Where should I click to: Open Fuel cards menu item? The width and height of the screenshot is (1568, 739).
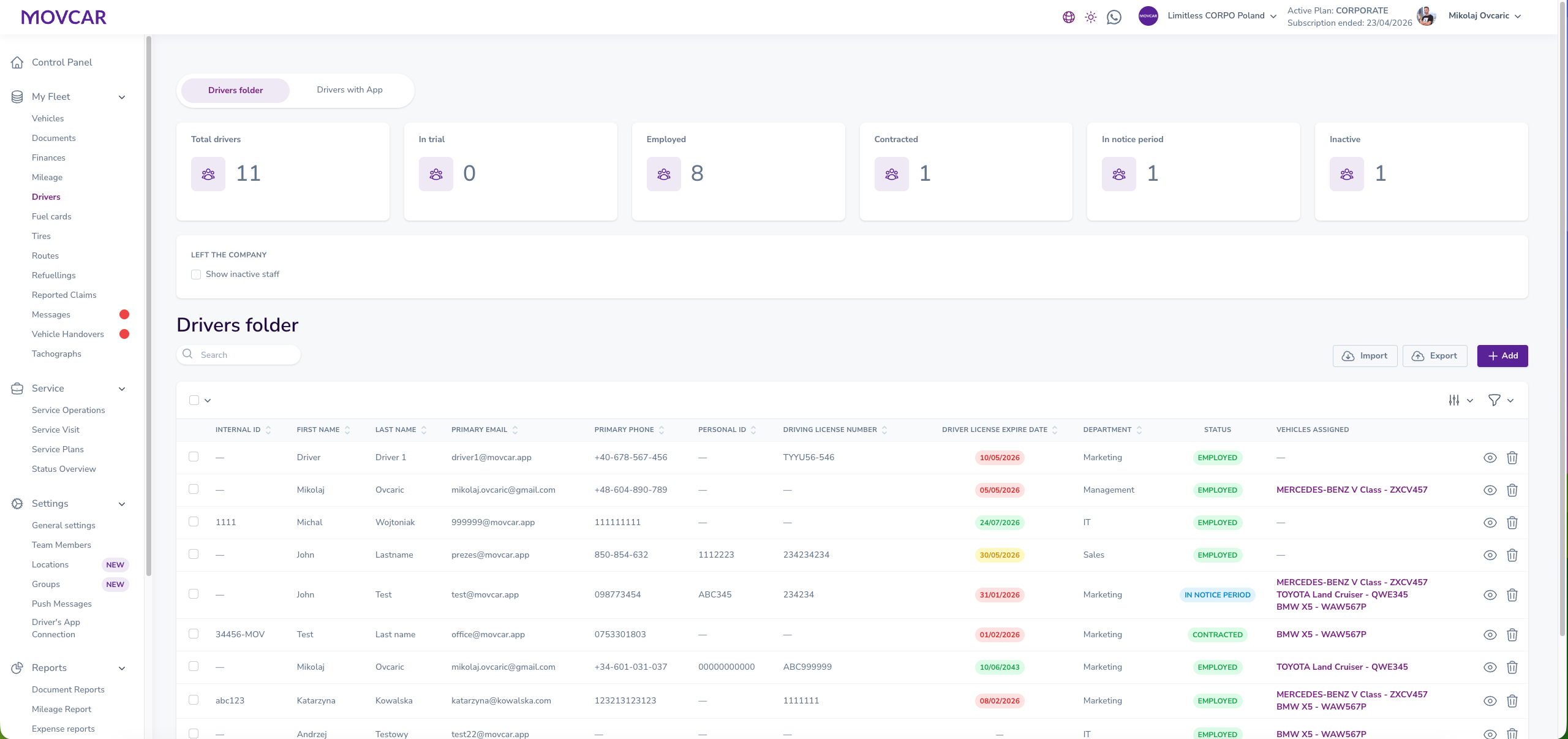[x=51, y=217]
